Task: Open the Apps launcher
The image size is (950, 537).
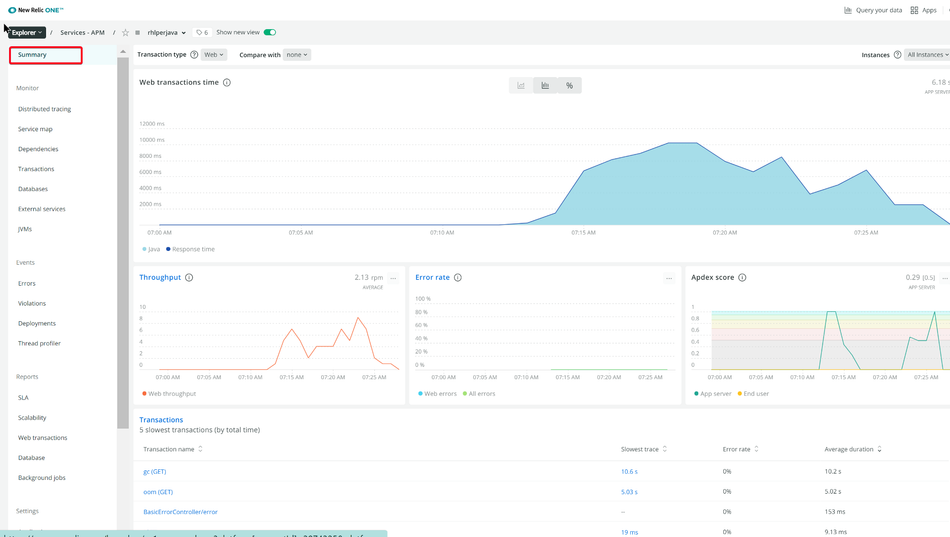Action: [923, 10]
